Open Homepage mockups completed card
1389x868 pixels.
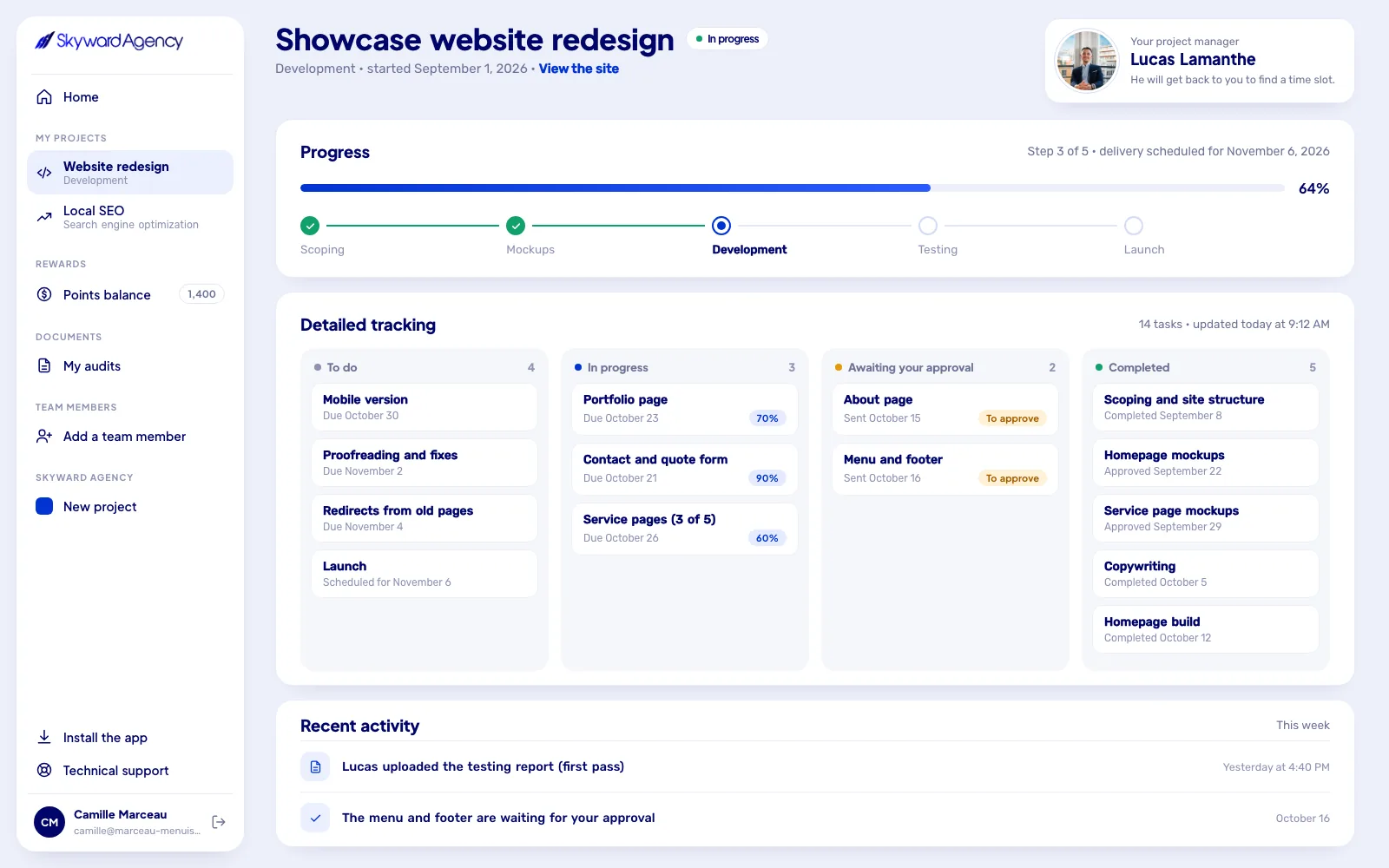[x=1206, y=463]
